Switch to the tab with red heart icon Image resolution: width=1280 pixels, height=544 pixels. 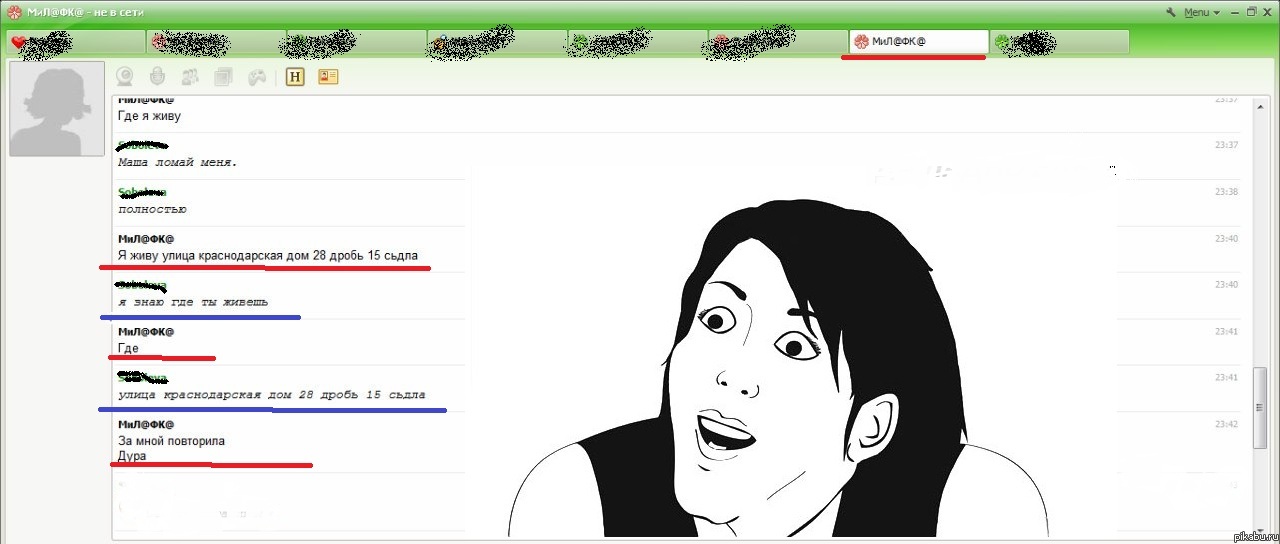pos(75,42)
